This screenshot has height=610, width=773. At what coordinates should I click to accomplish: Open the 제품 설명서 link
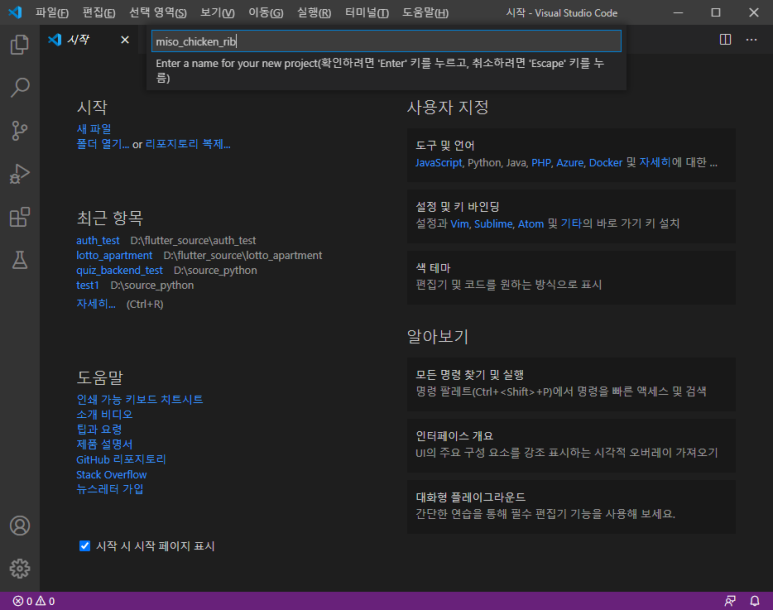pyautogui.click(x=105, y=444)
